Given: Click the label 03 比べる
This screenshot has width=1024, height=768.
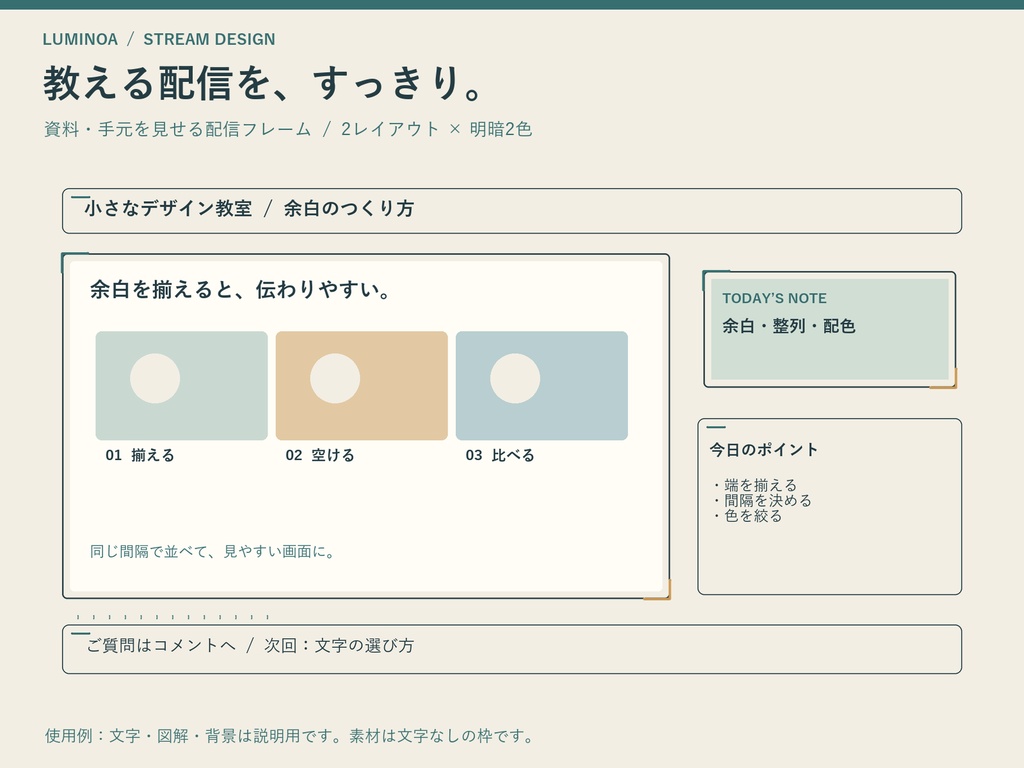Looking at the screenshot, I should click(500, 455).
